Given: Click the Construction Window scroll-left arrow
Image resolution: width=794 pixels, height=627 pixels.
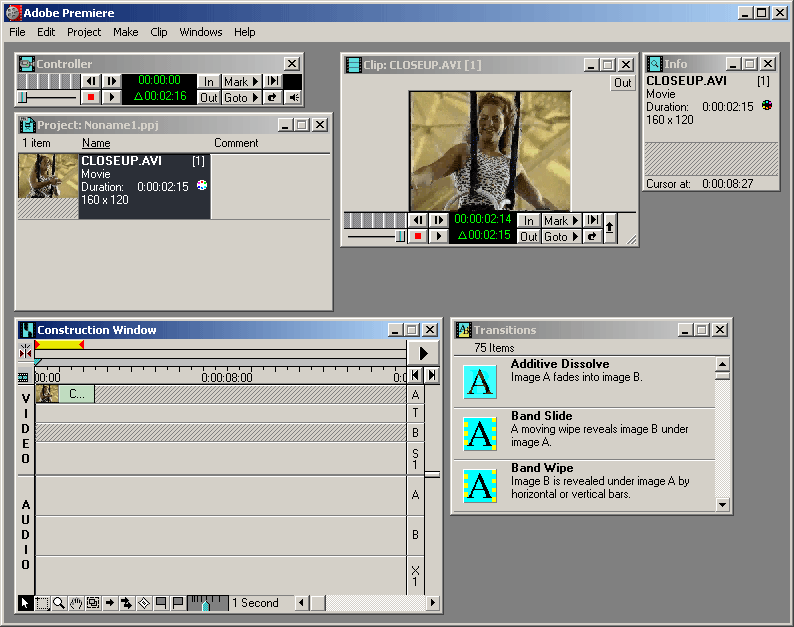Looking at the screenshot, I should coord(302,603).
